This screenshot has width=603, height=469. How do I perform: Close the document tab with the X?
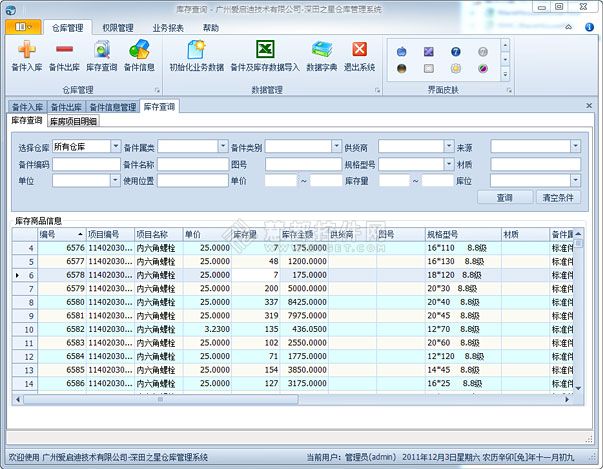(x=589, y=105)
